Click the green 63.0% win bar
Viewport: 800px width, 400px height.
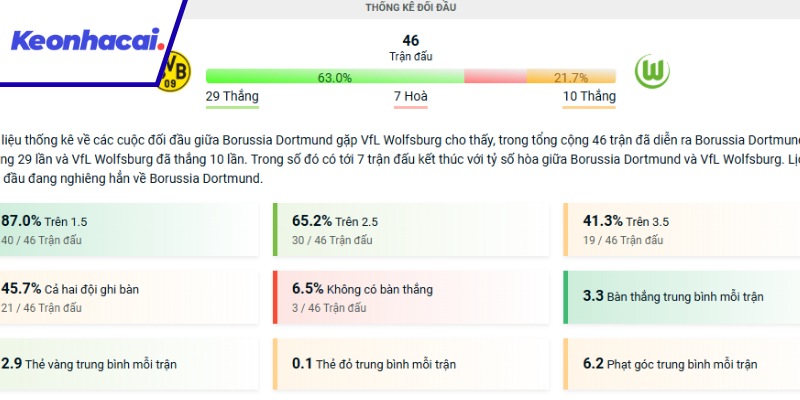[x=334, y=77]
